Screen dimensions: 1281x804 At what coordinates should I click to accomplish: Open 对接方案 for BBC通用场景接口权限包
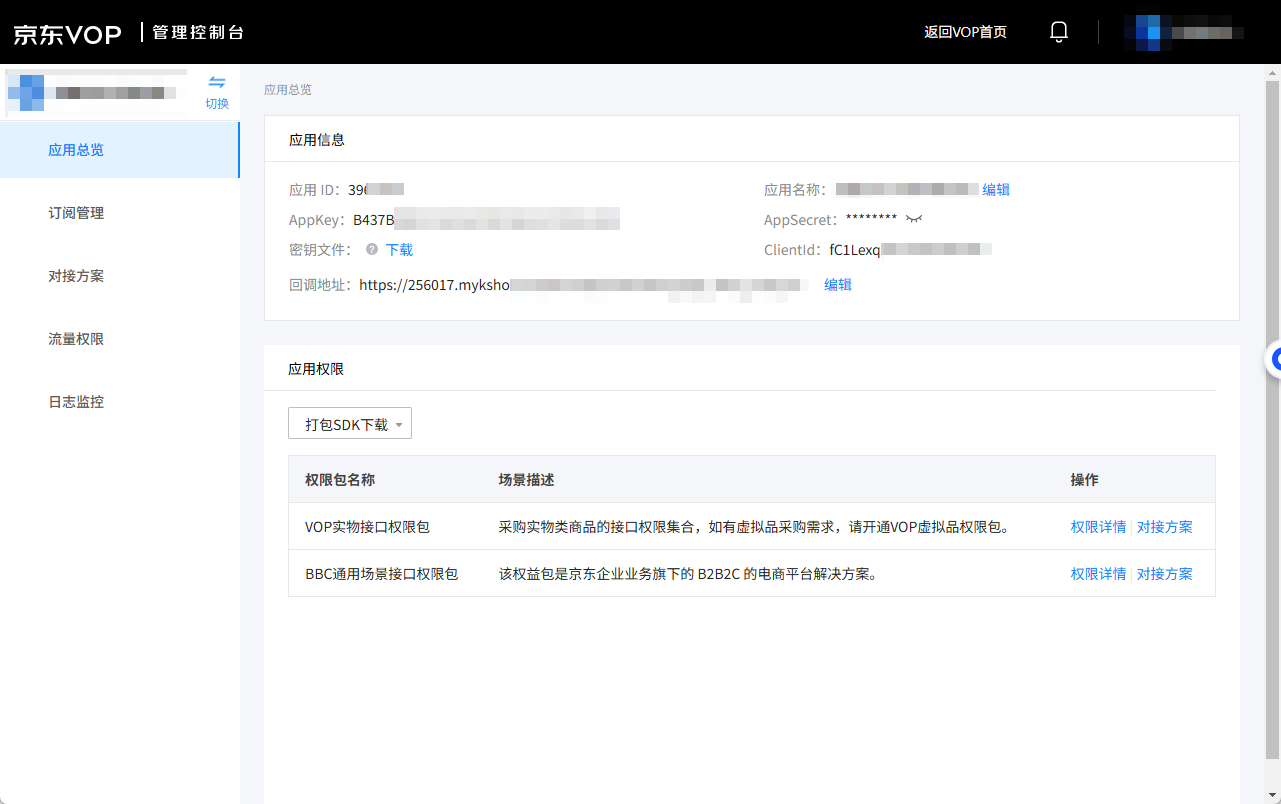click(x=1165, y=573)
